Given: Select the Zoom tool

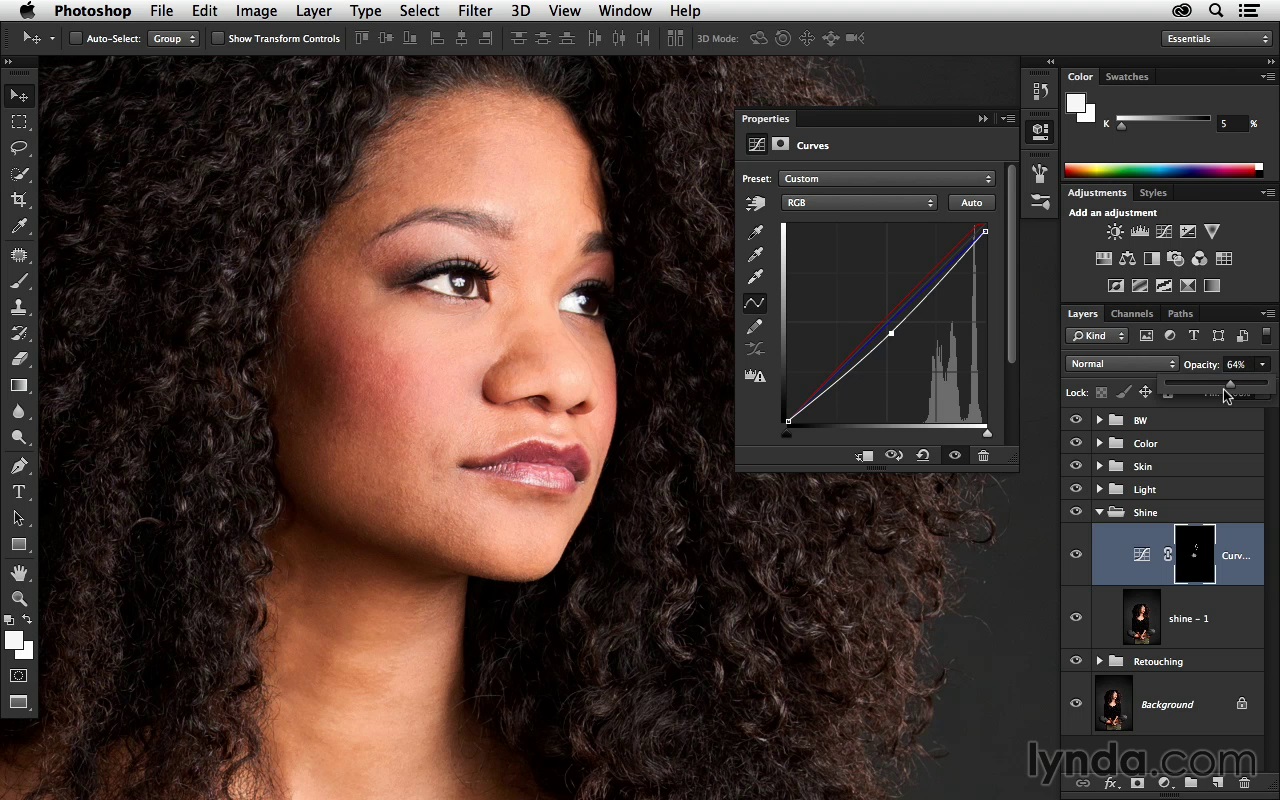Looking at the screenshot, I should click(x=19, y=599).
